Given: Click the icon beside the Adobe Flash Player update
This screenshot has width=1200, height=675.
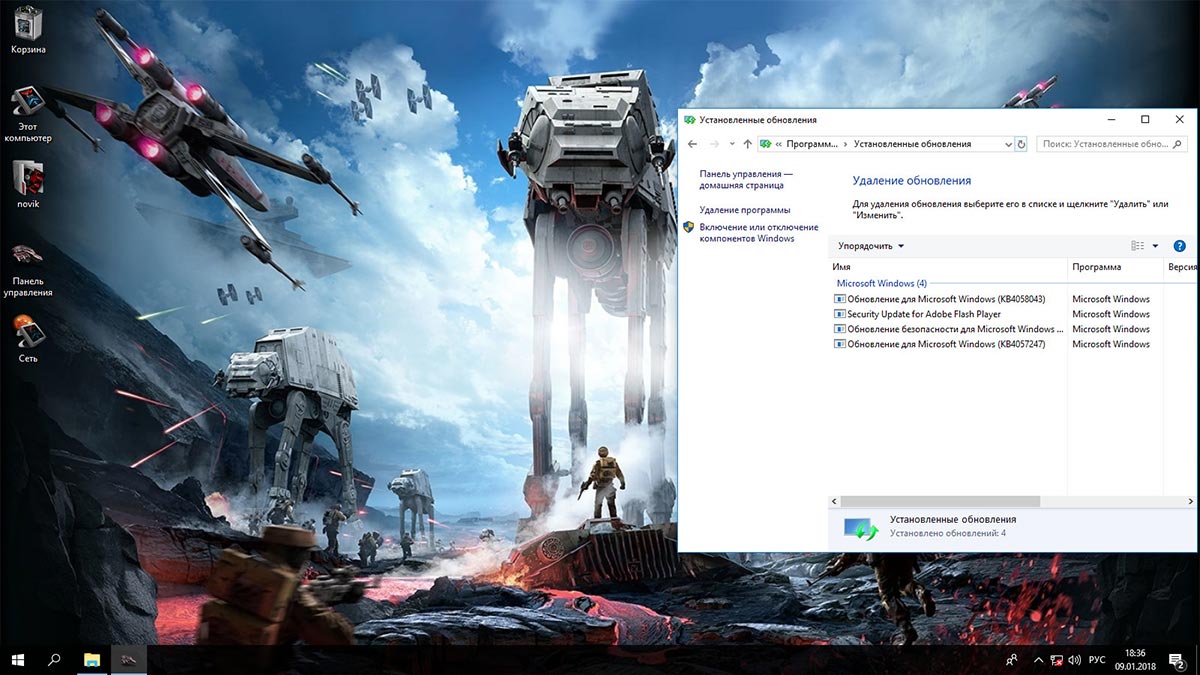Looking at the screenshot, I should (x=840, y=314).
